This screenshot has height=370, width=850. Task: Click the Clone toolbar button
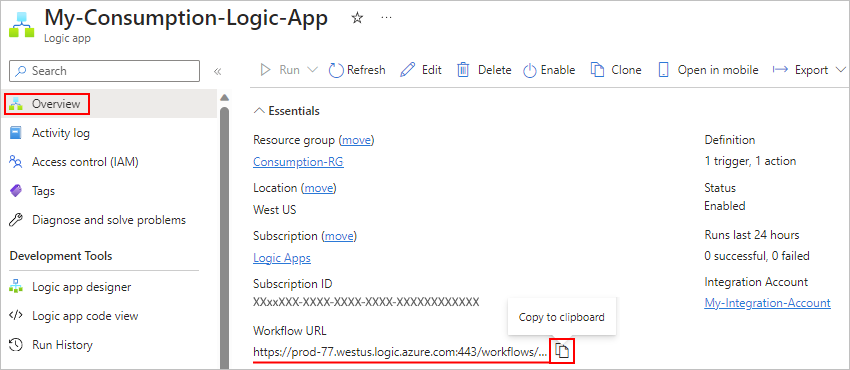616,70
